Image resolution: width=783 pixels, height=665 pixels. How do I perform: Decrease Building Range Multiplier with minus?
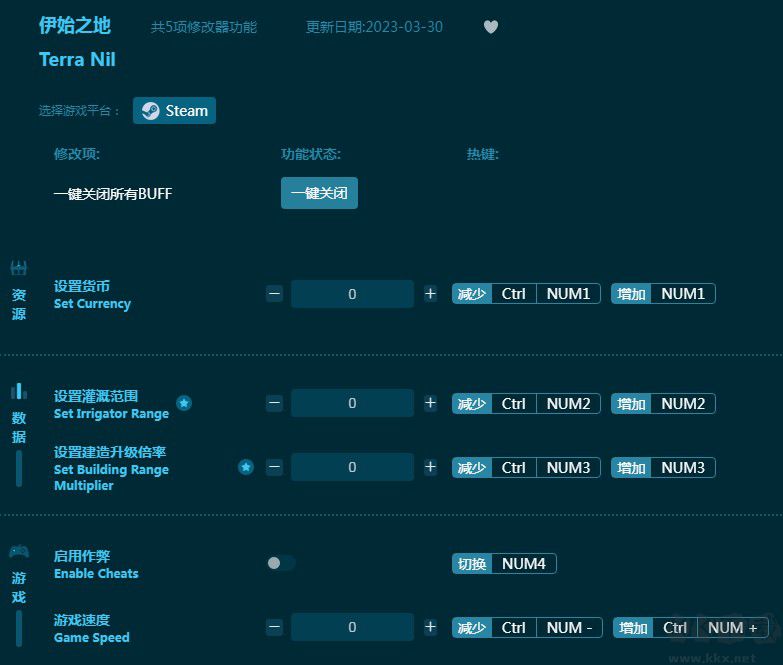click(274, 467)
